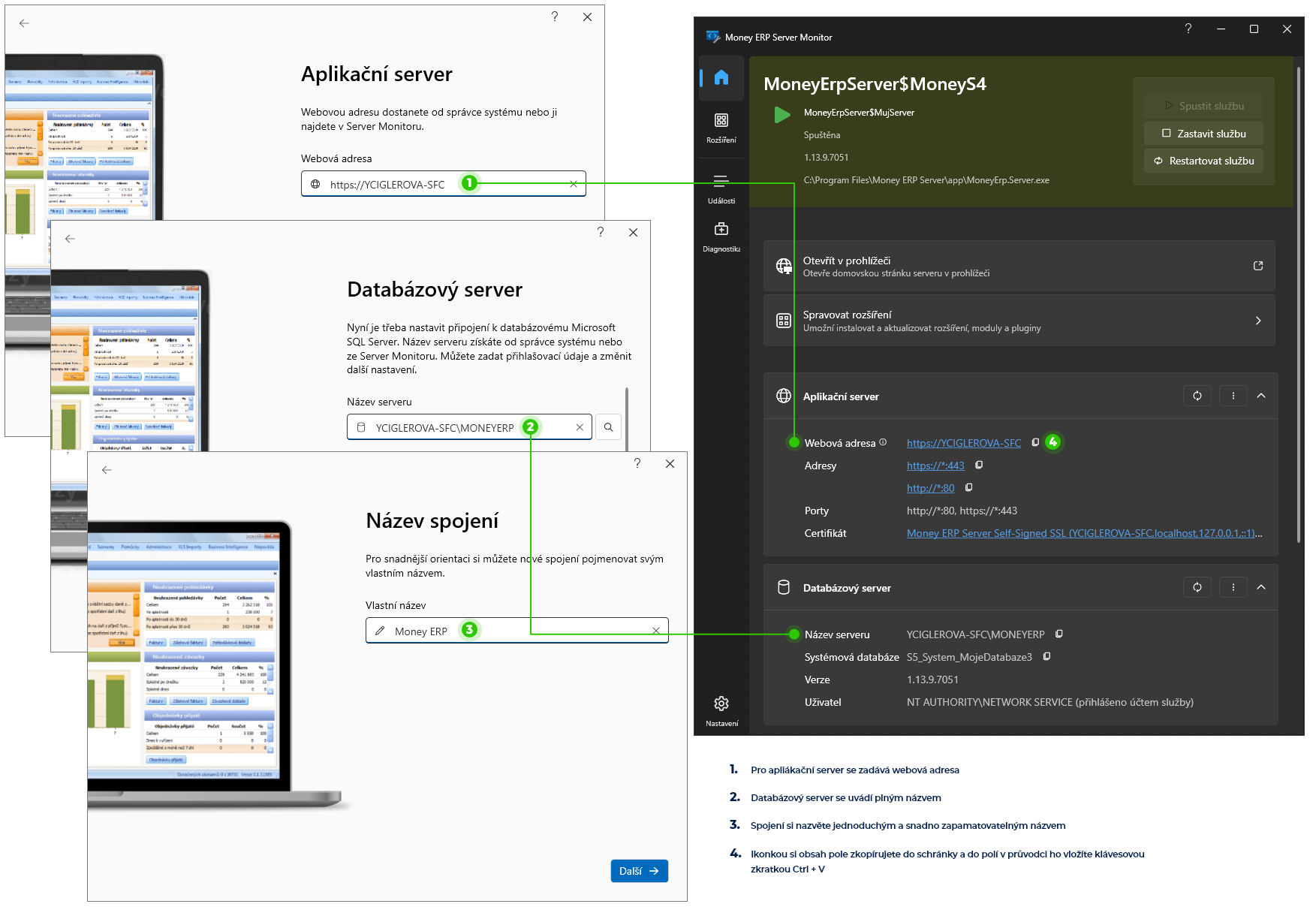Click Restartovat službu button
This screenshot has width=1316, height=907.
click(1203, 161)
